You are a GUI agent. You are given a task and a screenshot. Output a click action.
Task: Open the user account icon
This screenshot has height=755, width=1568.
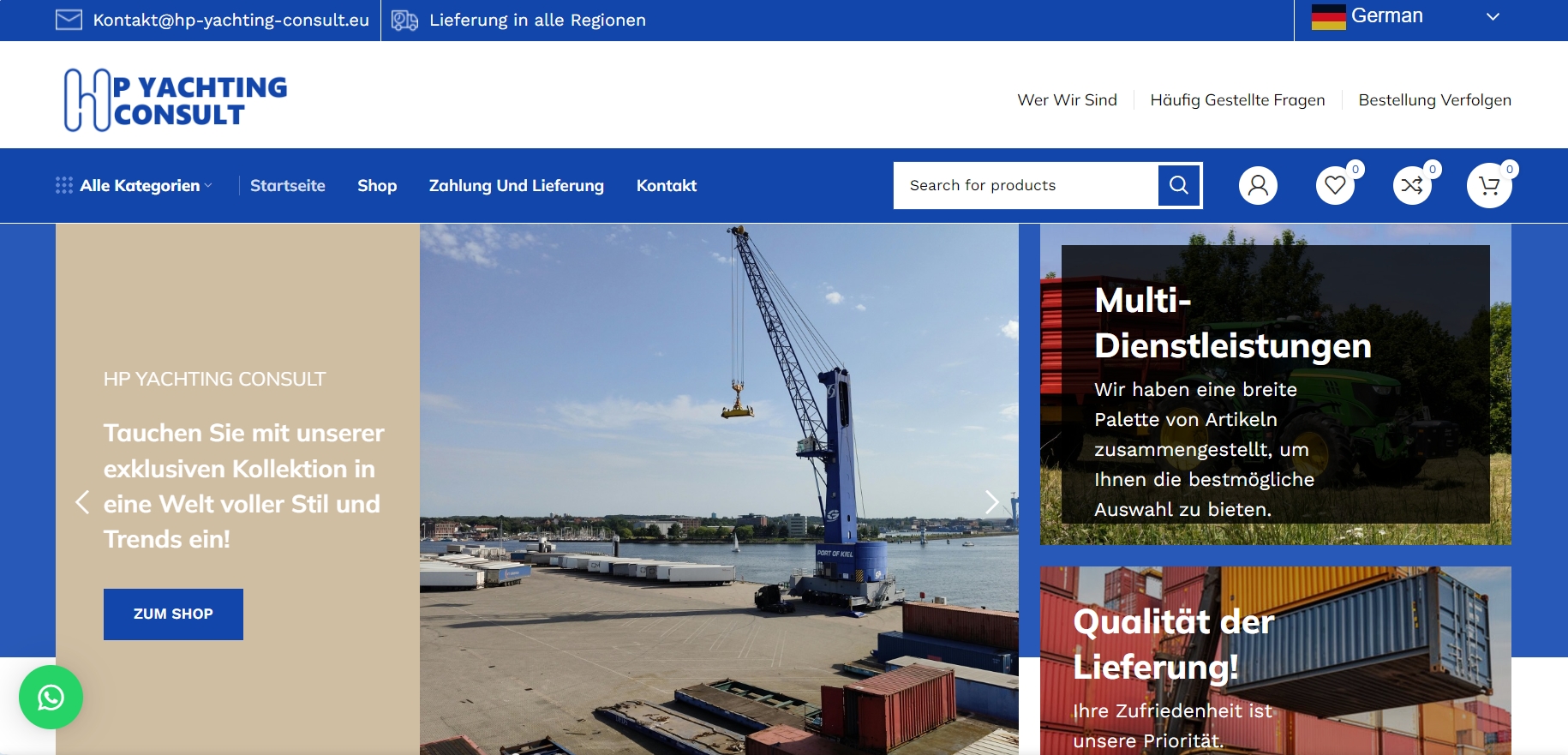(x=1258, y=185)
